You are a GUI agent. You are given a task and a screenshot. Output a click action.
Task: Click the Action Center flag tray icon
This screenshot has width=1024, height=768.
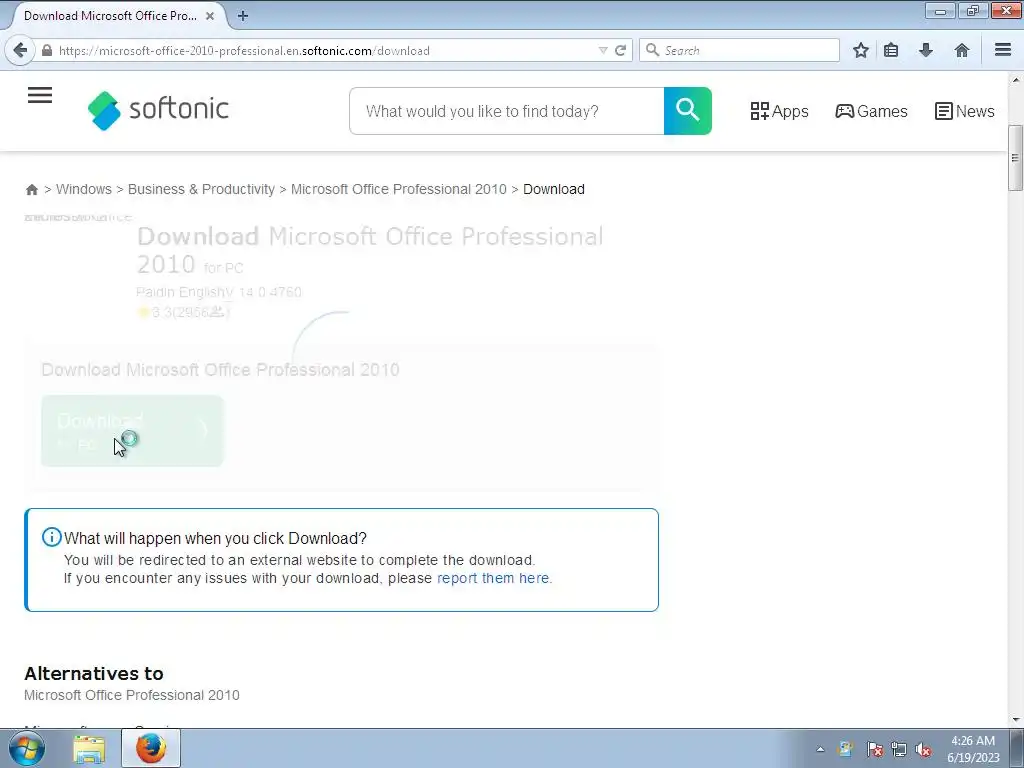point(874,749)
